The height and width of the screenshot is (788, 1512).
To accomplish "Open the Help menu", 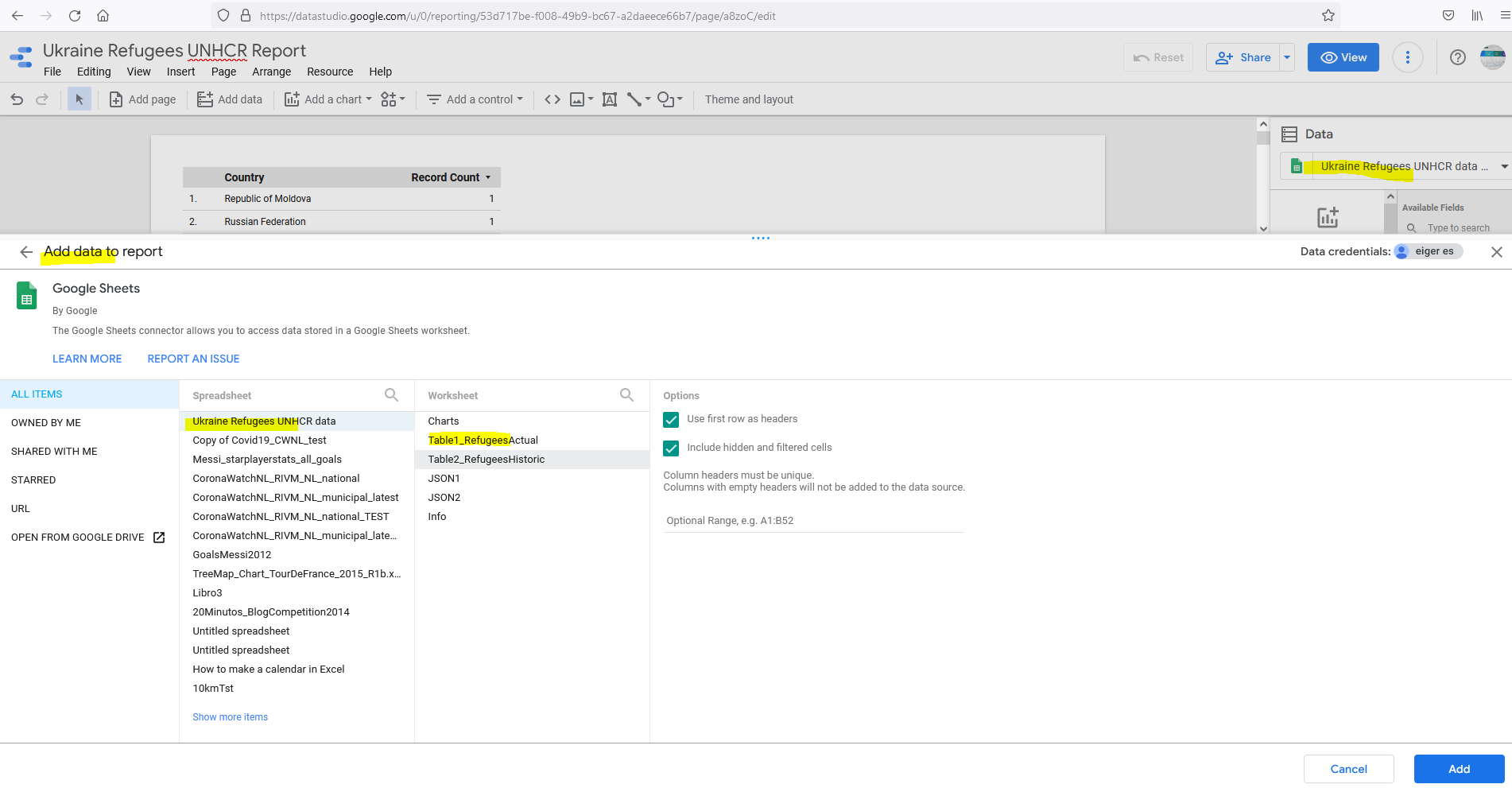I will pos(380,72).
